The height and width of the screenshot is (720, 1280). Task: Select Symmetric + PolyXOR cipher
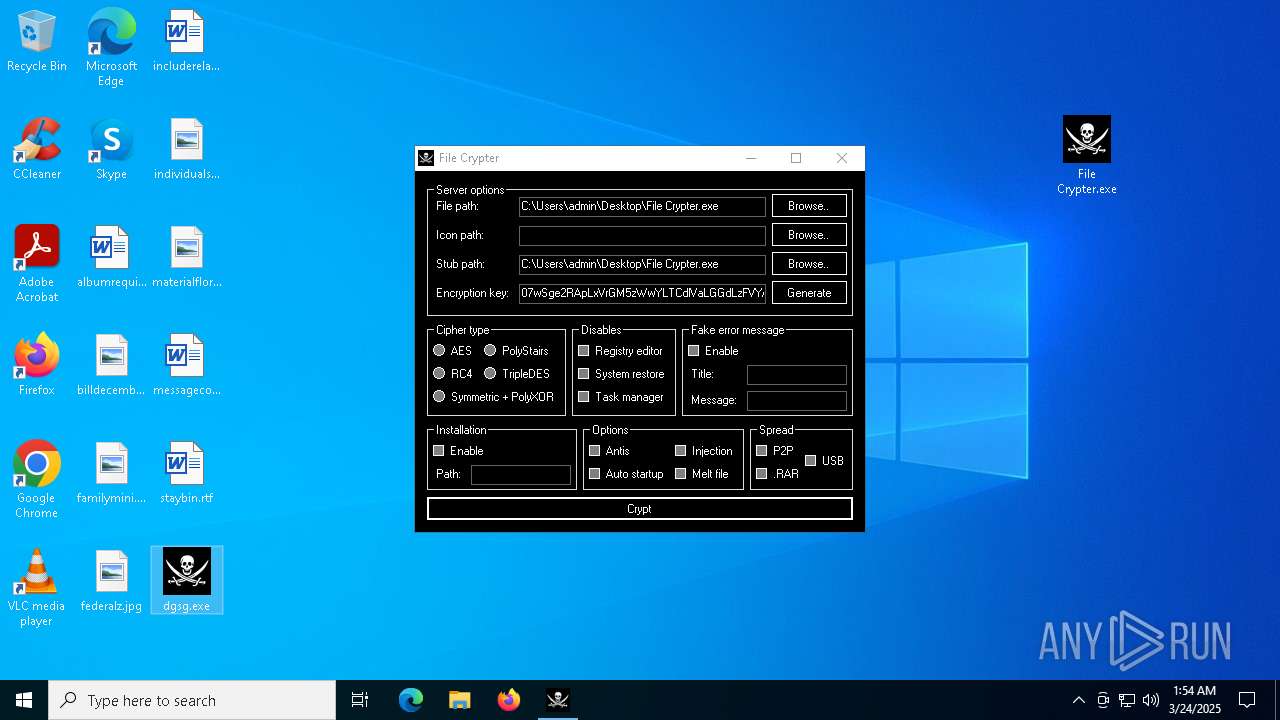(439, 397)
